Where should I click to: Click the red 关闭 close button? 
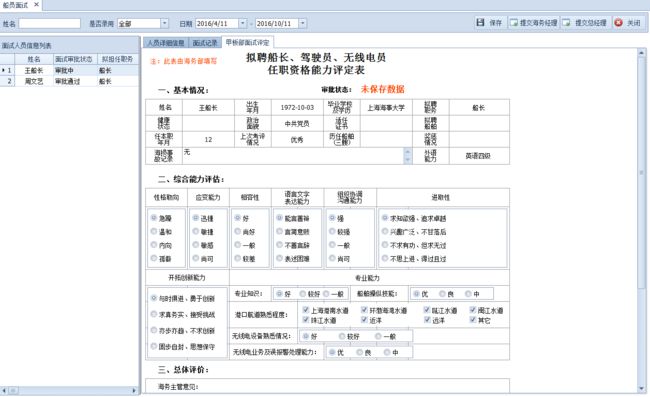click(x=628, y=23)
